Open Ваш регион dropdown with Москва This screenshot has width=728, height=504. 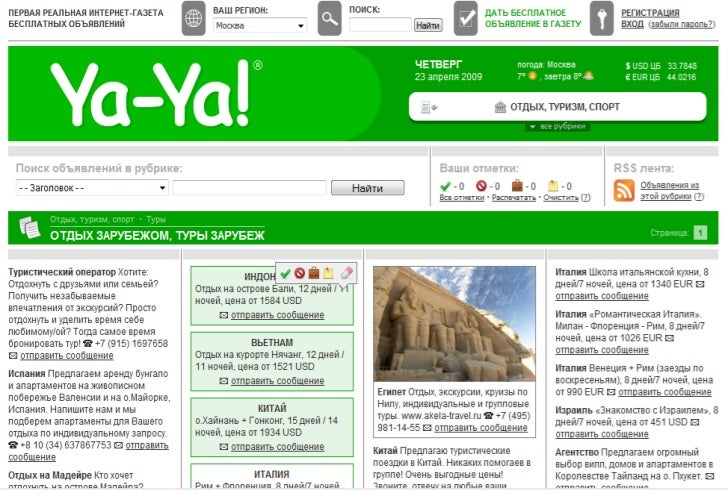click(x=260, y=26)
